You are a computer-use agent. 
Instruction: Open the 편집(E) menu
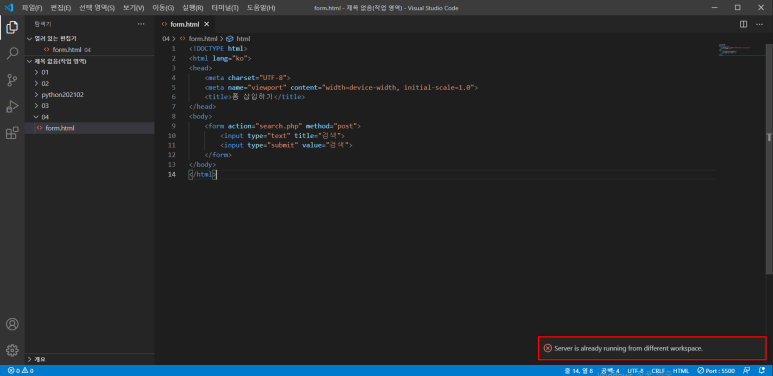(x=61, y=8)
